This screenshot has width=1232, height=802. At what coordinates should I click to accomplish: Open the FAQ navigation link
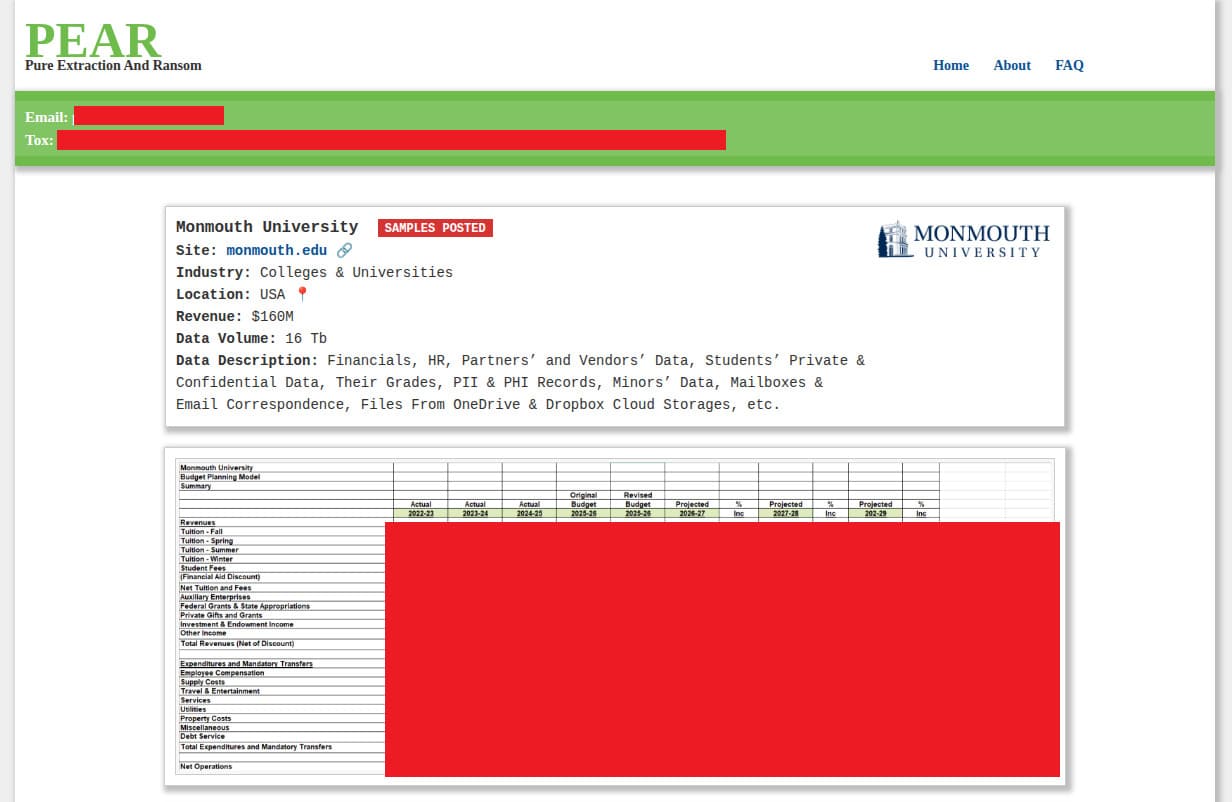pyautogui.click(x=1069, y=65)
